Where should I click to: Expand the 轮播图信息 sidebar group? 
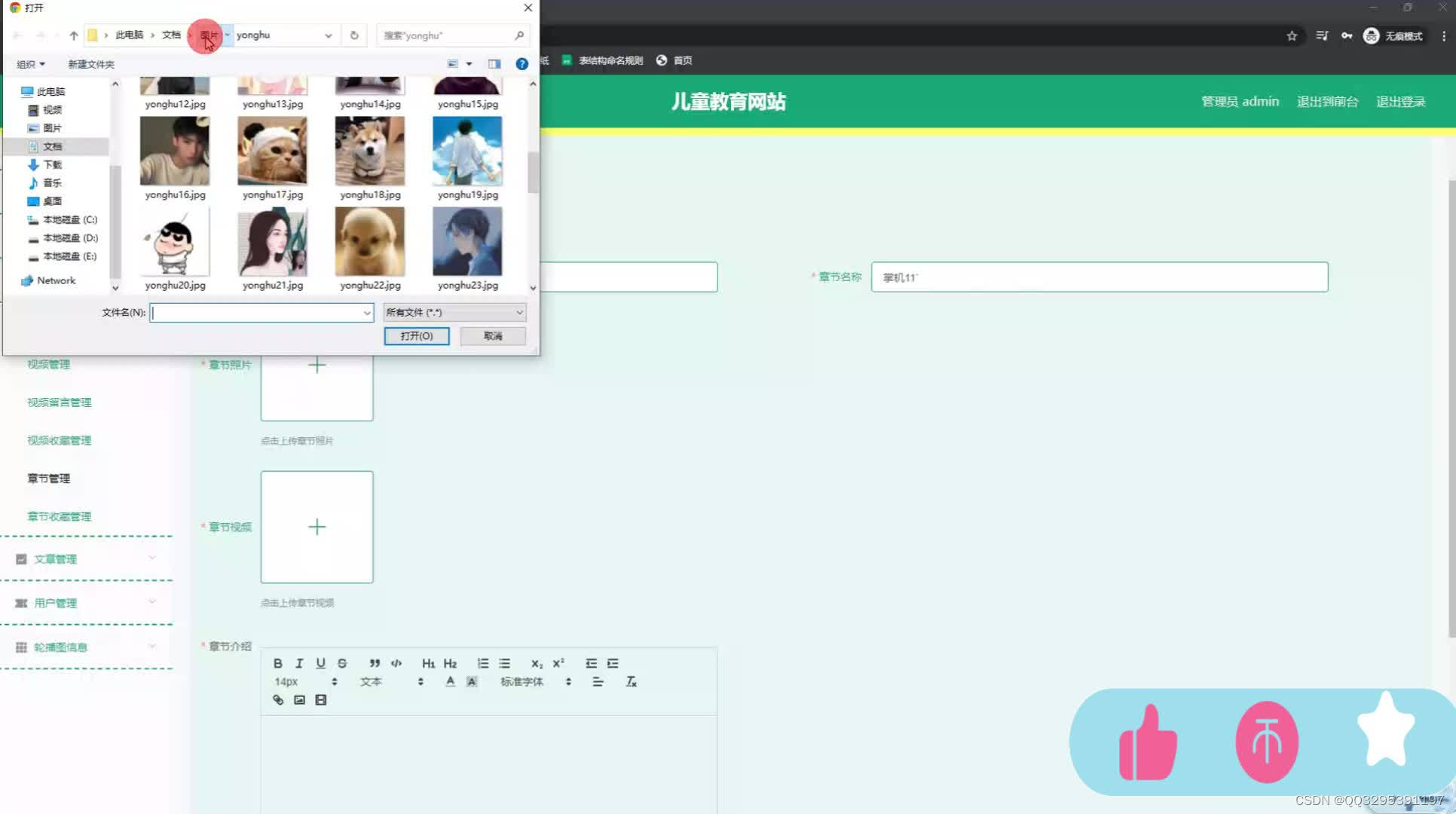point(87,647)
